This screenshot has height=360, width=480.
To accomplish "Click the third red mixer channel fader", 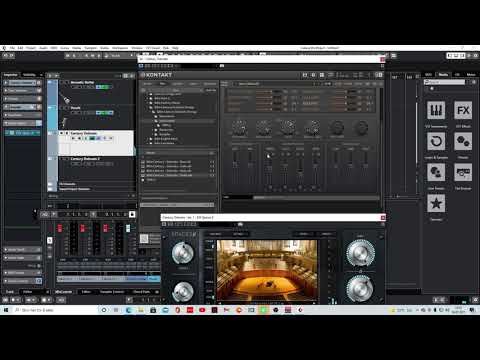I will point(105,228).
